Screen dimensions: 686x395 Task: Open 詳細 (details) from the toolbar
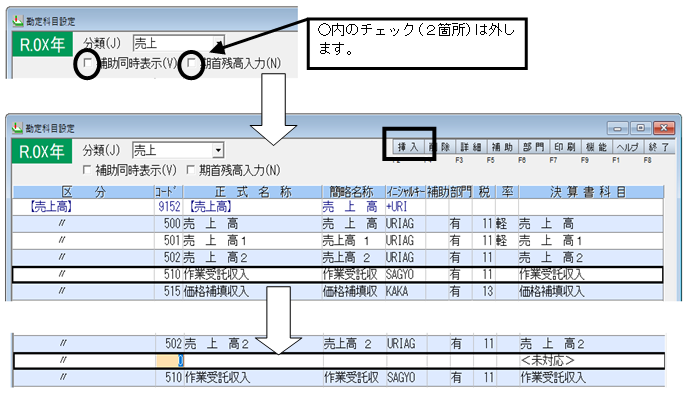click(471, 147)
